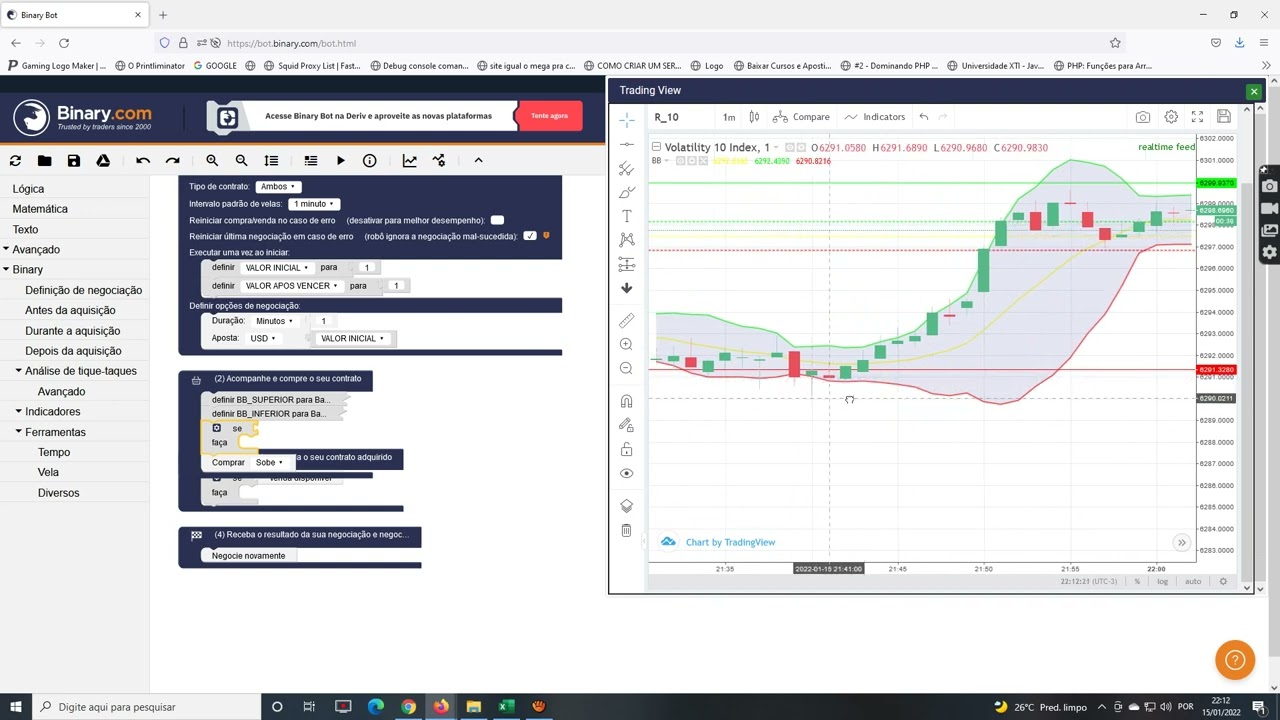Save the chart layout with the disk icon
The image size is (1280, 720).
[x=1223, y=117]
